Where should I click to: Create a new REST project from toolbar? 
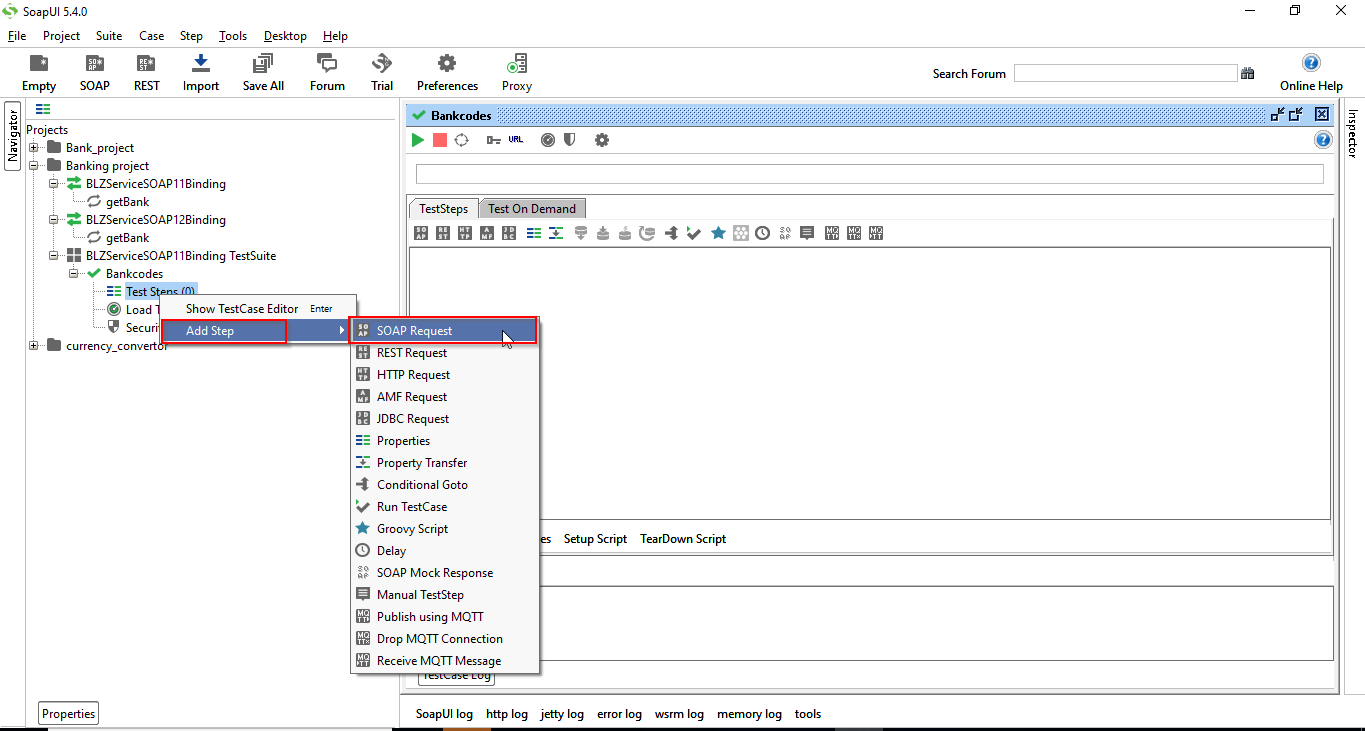(146, 71)
